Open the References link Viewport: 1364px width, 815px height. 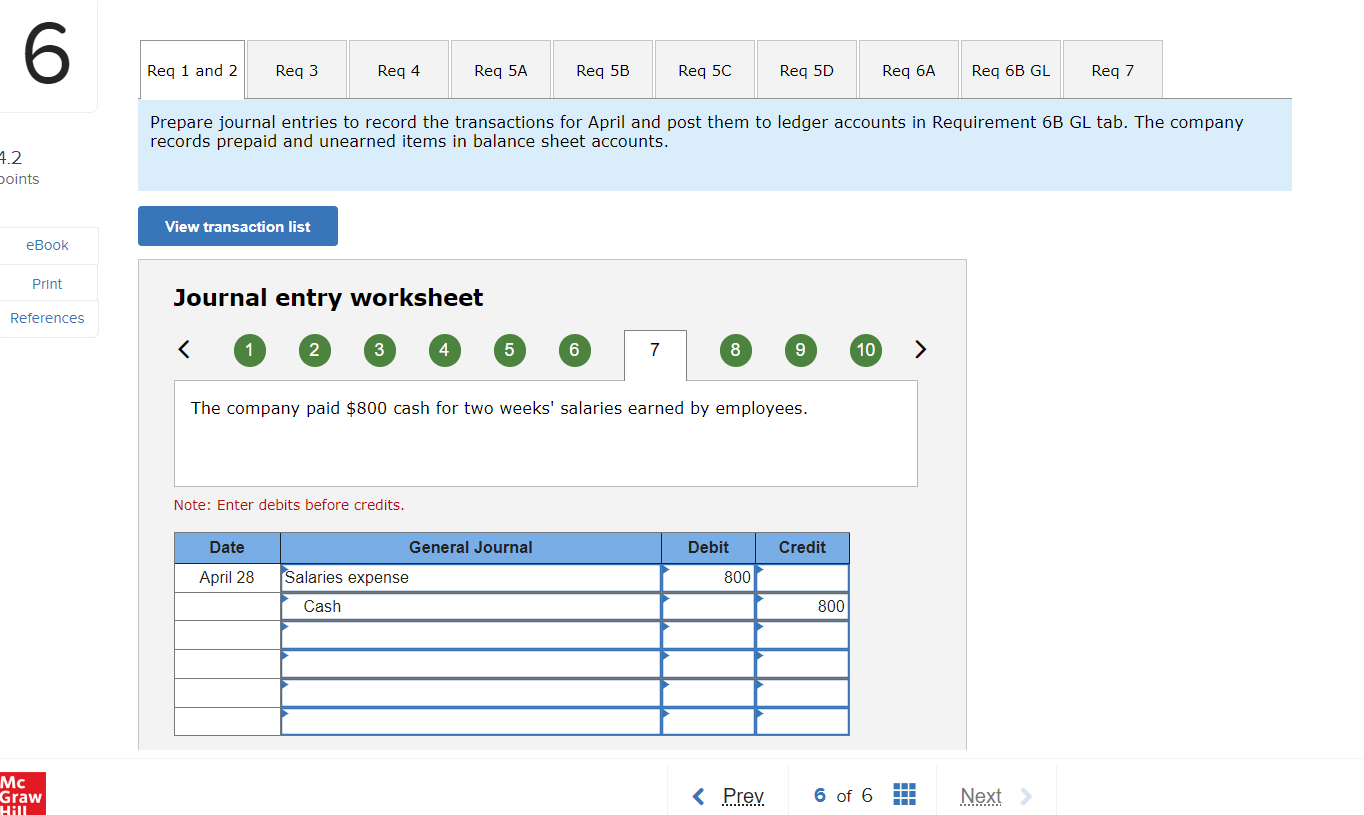pyautogui.click(x=47, y=318)
